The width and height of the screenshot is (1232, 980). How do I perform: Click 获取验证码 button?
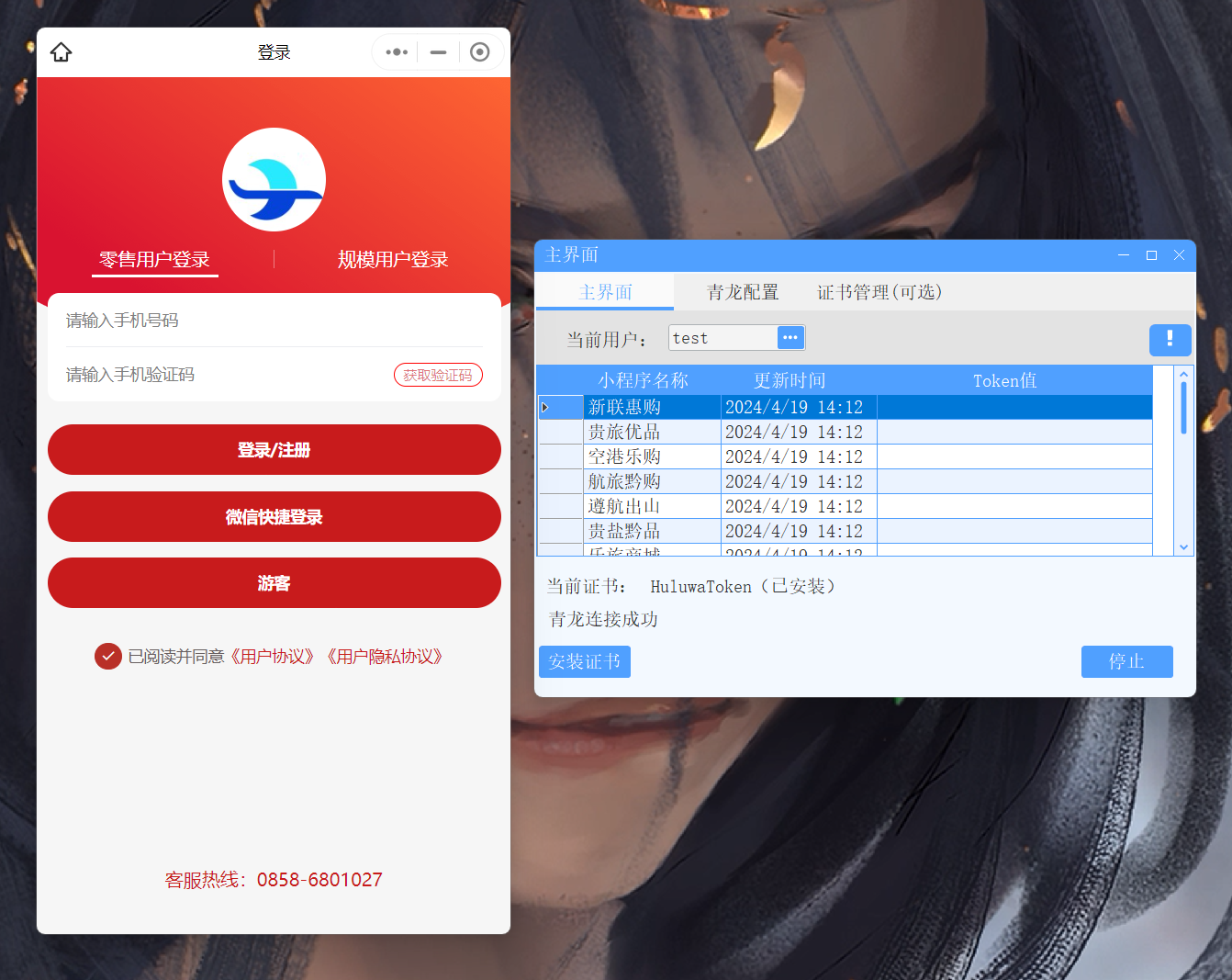pos(438,375)
